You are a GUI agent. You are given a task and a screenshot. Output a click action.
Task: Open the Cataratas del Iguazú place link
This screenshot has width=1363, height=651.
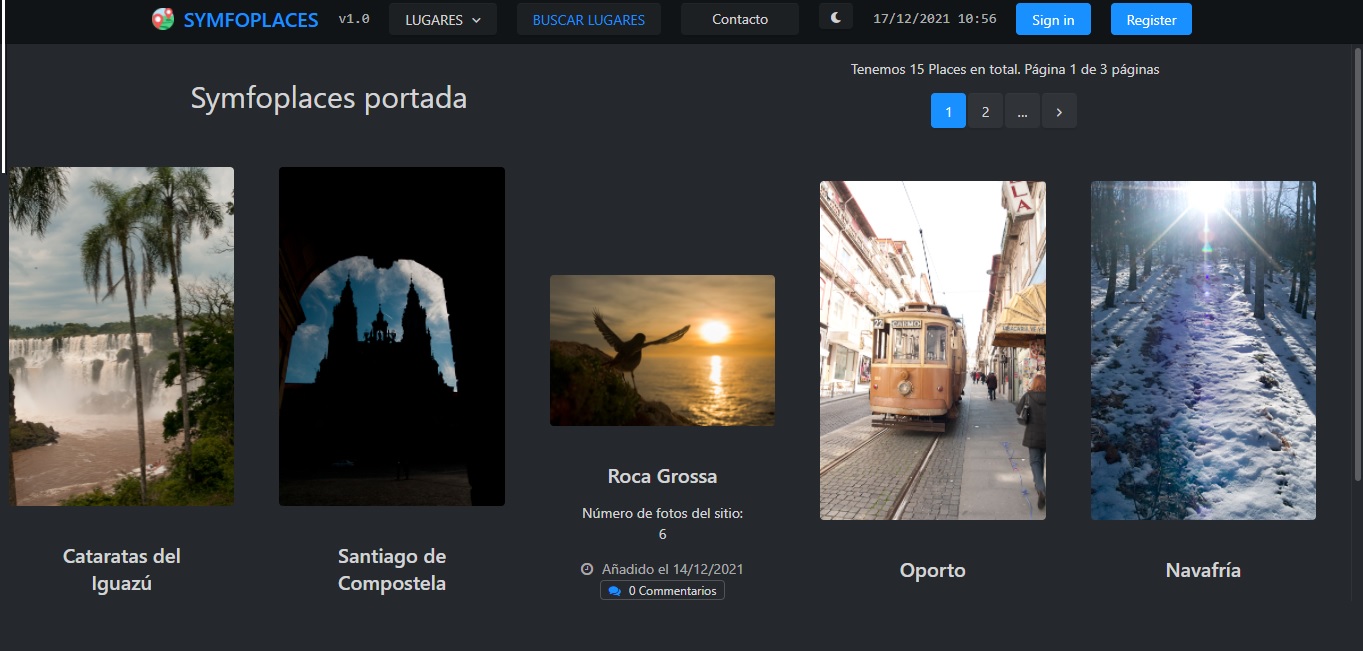click(x=122, y=568)
